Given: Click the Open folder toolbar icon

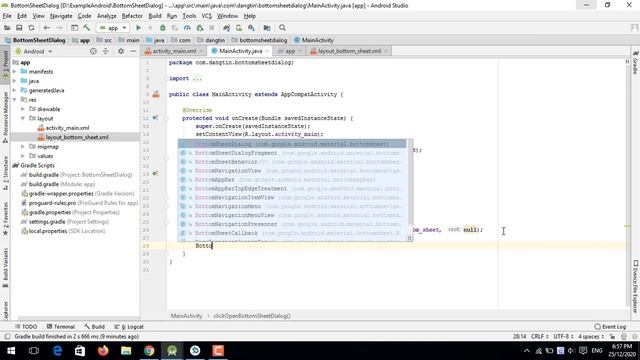Looking at the screenshot, I should click(7, 28).
